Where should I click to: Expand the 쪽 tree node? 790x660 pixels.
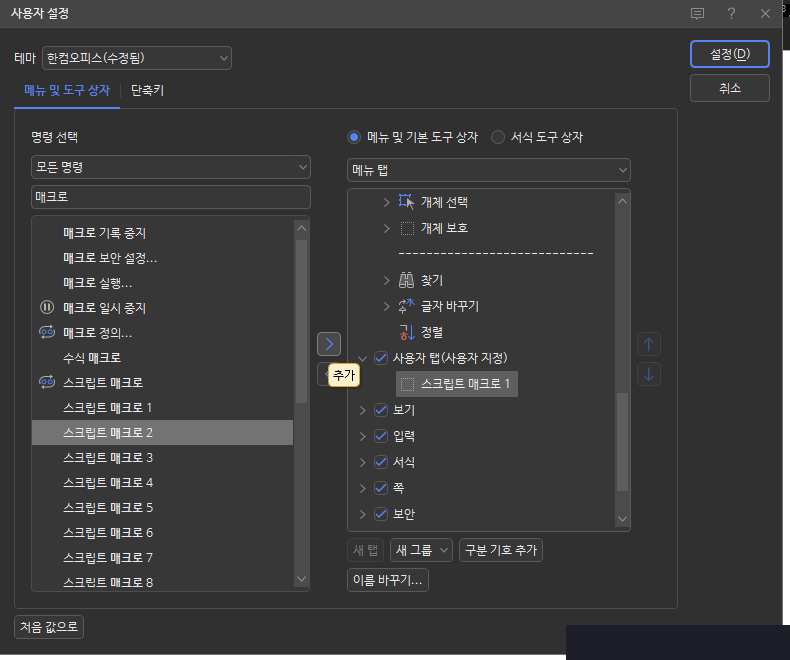pyautogui.click(x=362, y=488)
